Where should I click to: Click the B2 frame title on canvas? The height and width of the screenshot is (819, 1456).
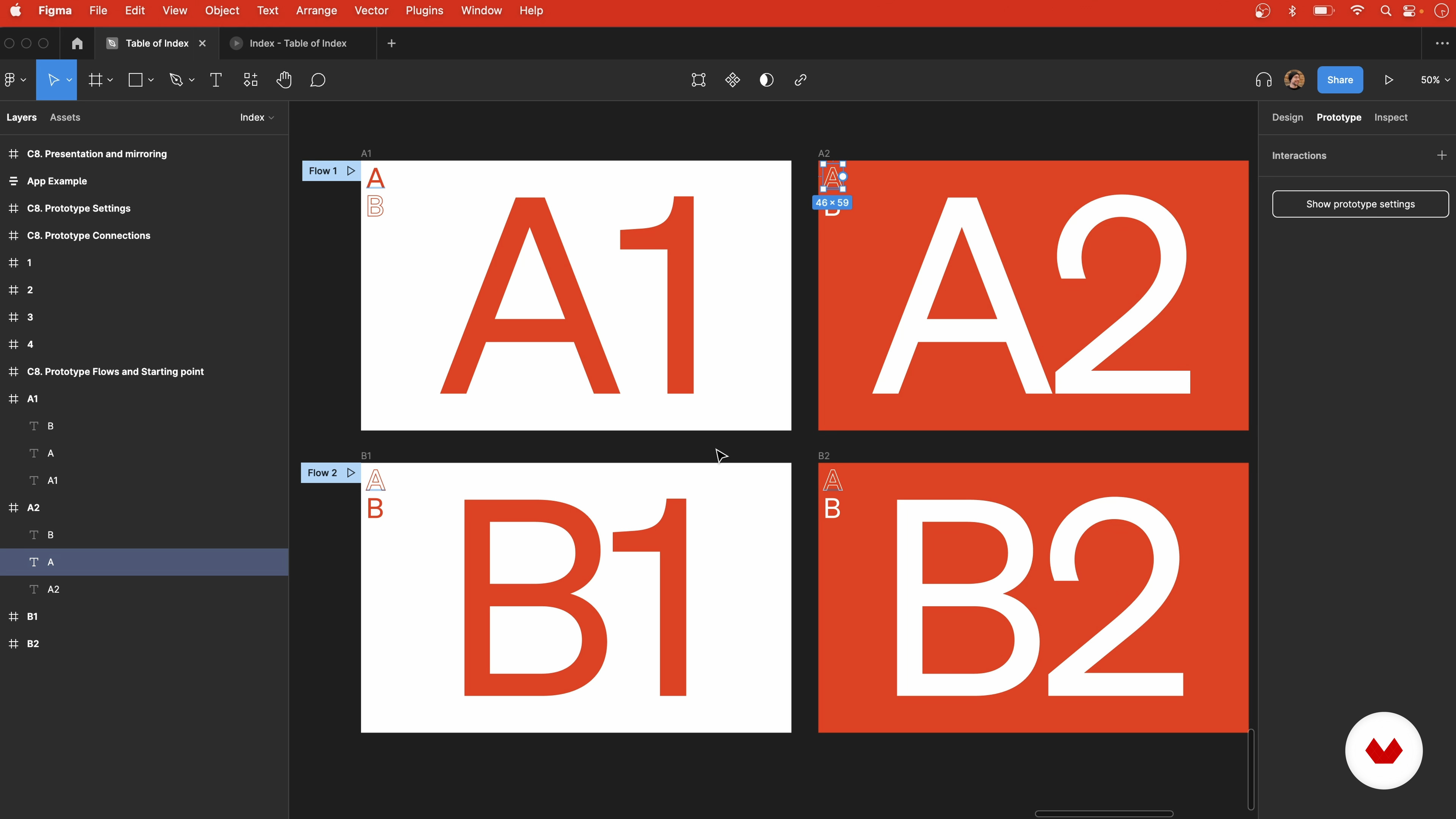824,455
